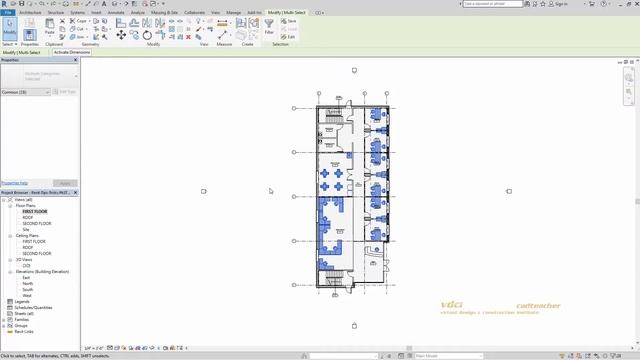Select the Offset tool
The height and width of the screenshot is (360, 640).
pos(134,23)
